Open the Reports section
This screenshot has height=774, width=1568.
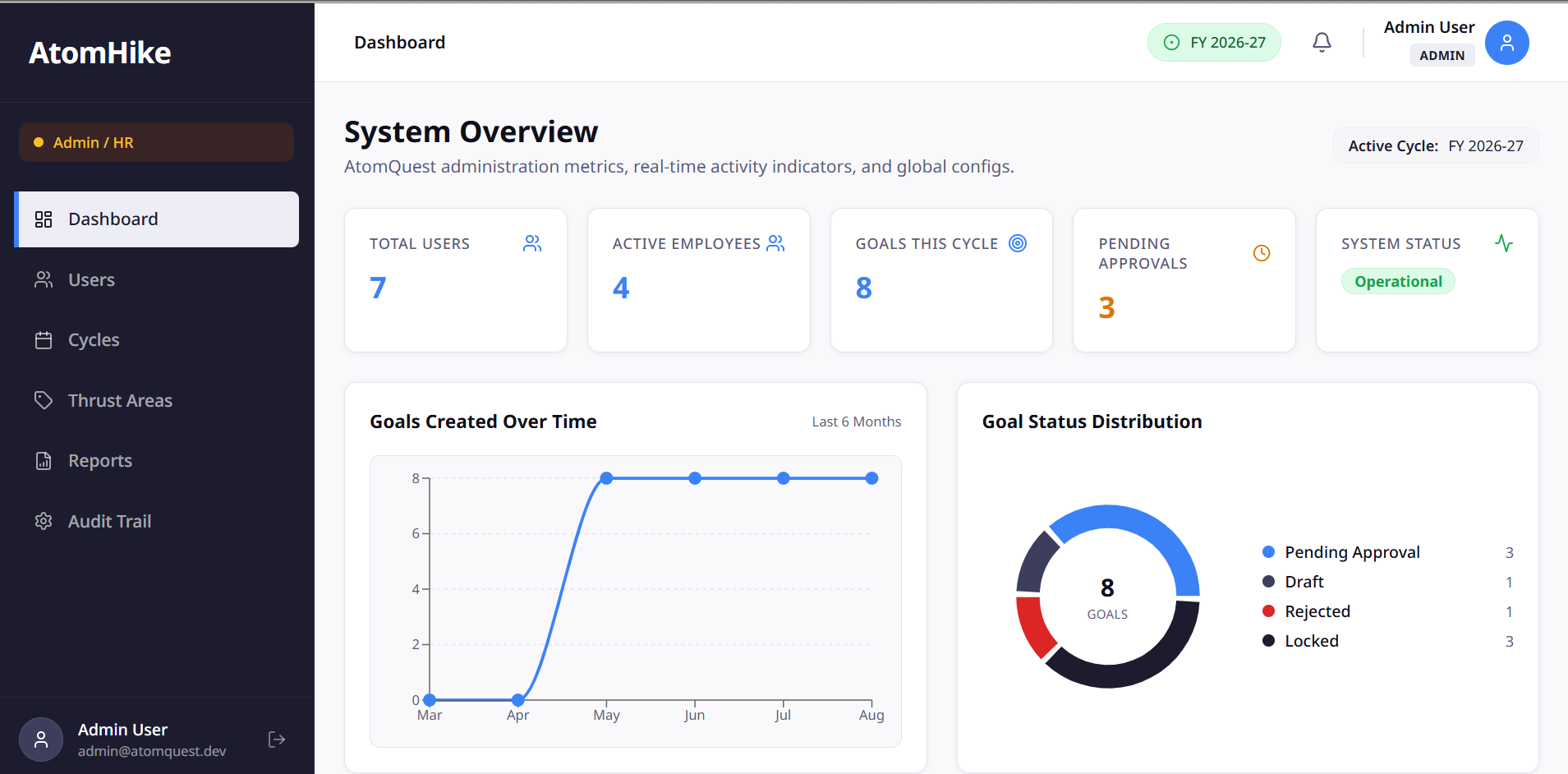[157, 461]
